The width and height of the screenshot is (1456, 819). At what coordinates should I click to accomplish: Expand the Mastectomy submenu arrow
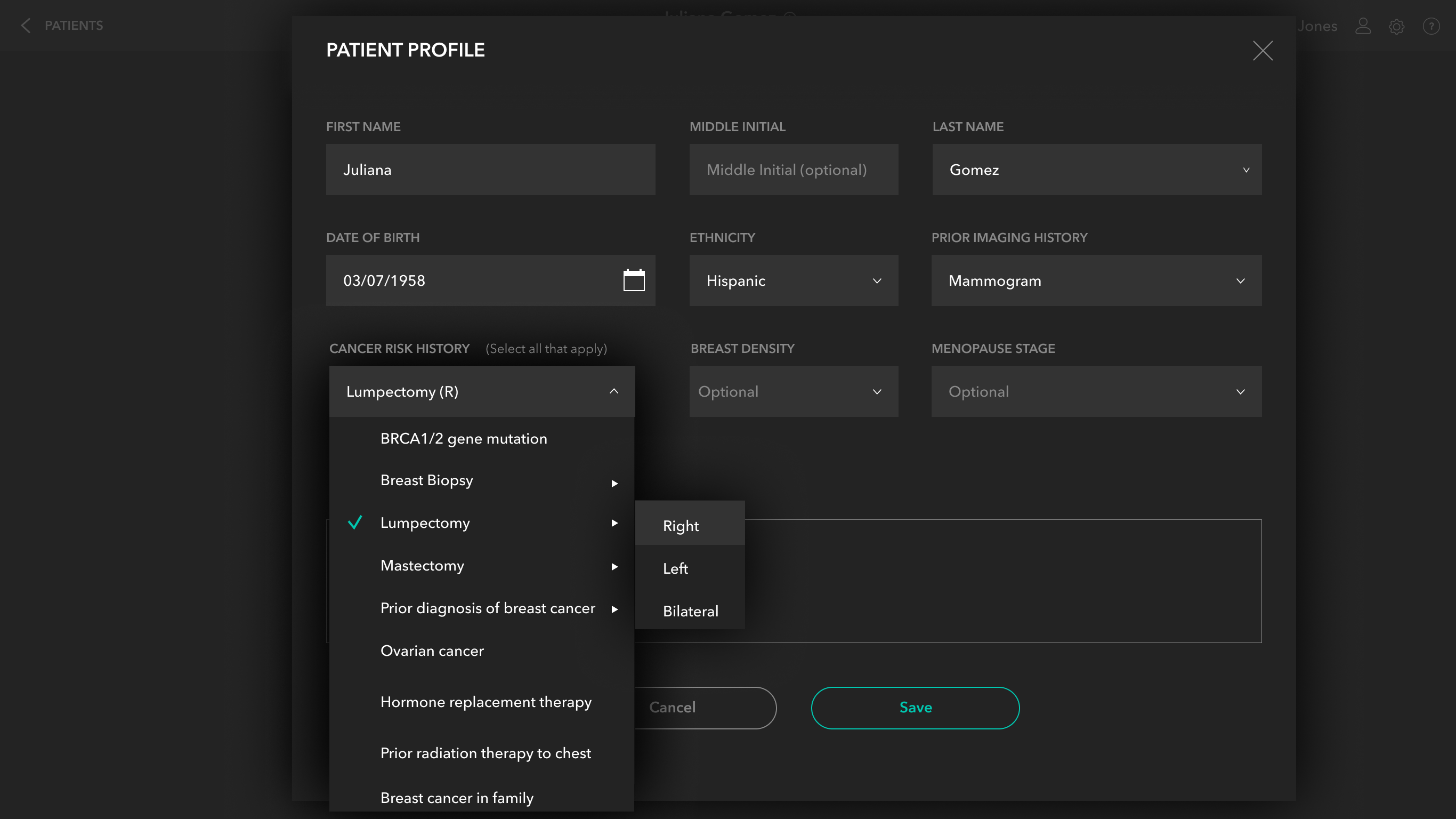614,567
